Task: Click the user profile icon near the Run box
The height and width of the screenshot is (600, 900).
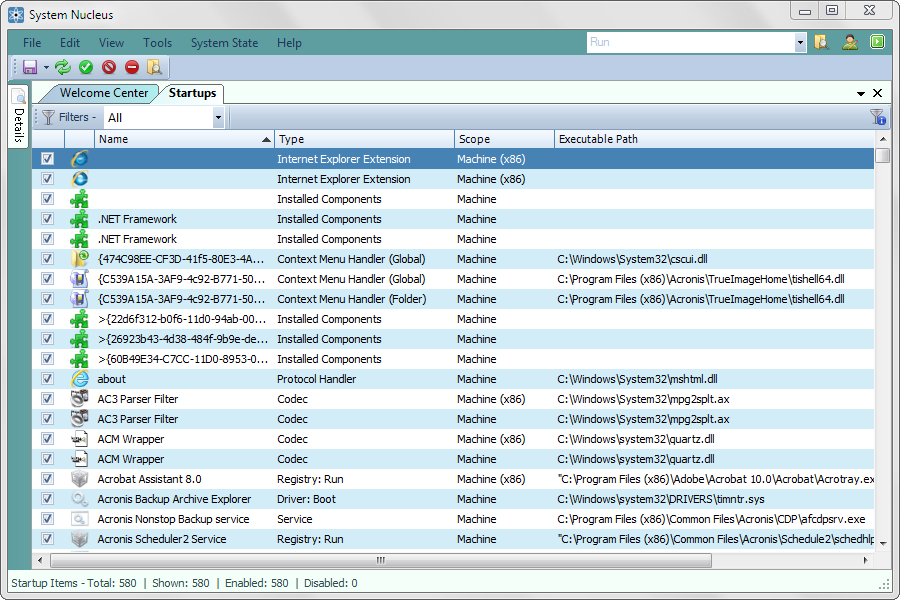Action: 849,42
